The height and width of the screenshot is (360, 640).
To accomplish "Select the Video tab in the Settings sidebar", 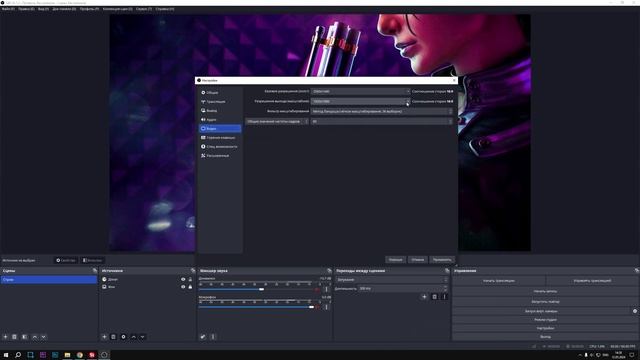I will click(x=220, y=129).
